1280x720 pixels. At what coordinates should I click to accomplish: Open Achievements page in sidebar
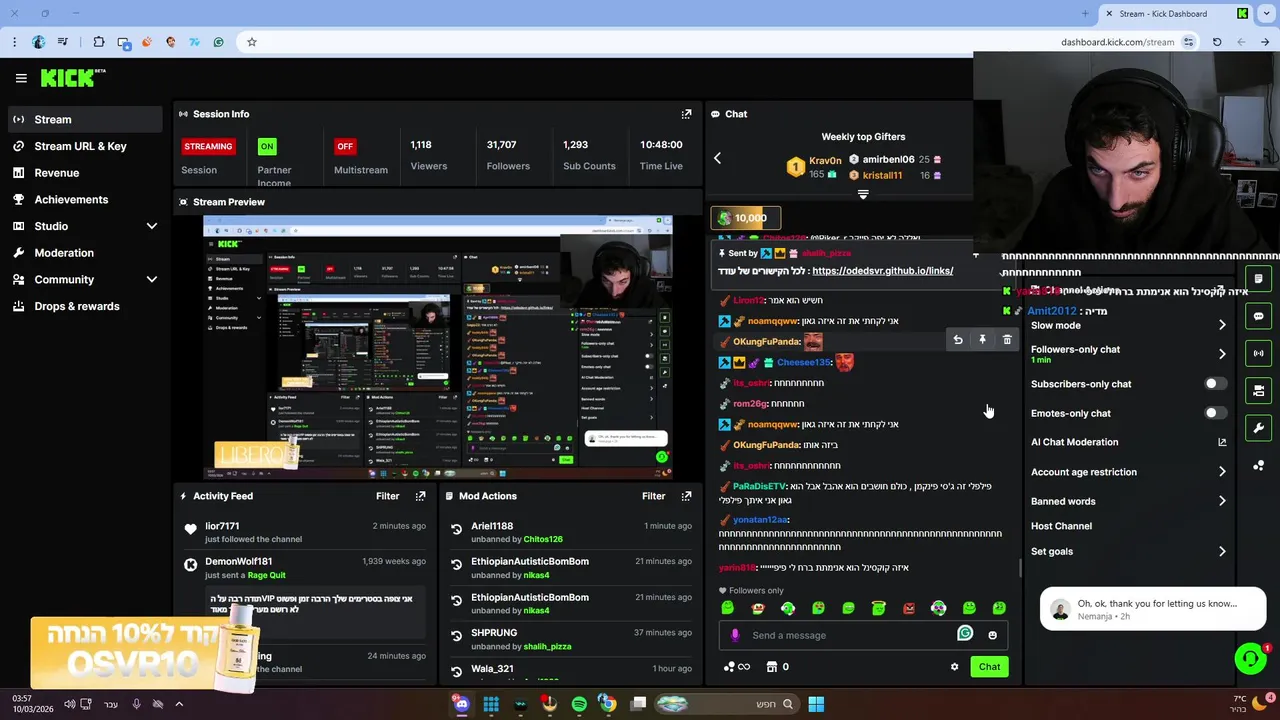(x=84, y=199)
